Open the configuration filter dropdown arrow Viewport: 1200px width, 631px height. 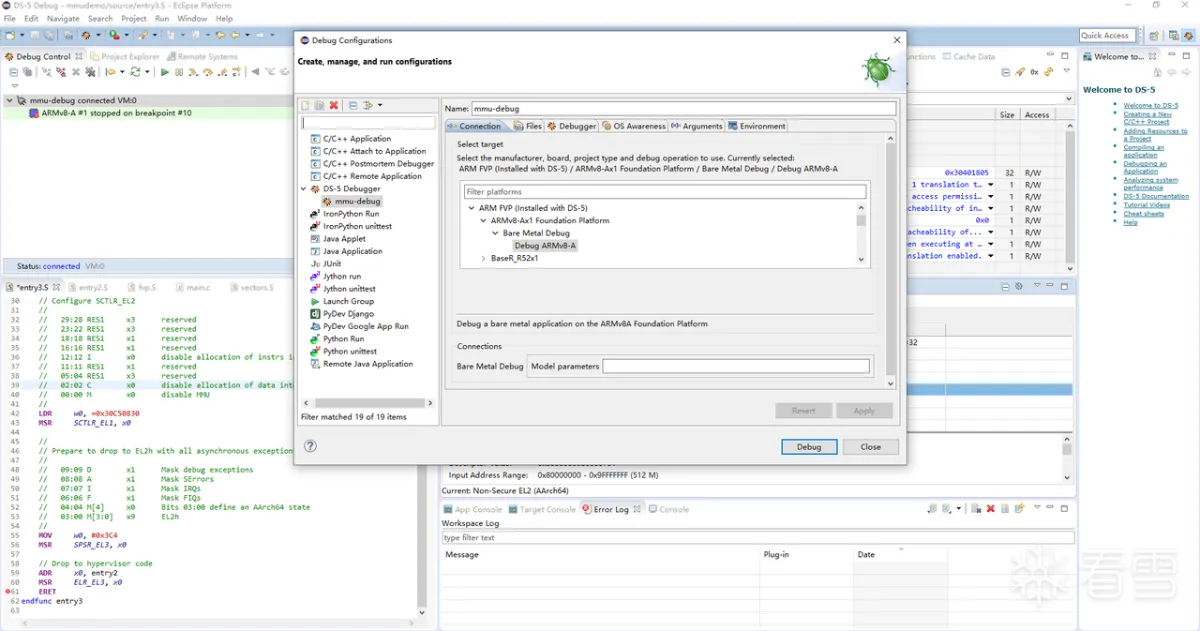pyautogui.click(x=380, y=105)
